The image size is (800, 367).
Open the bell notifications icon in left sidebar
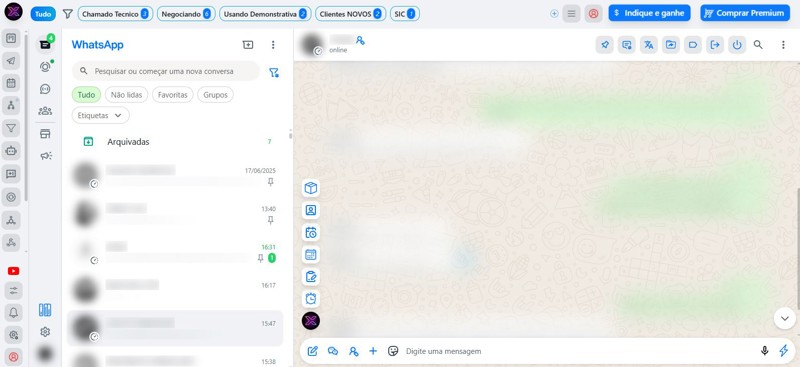(13, 313)
